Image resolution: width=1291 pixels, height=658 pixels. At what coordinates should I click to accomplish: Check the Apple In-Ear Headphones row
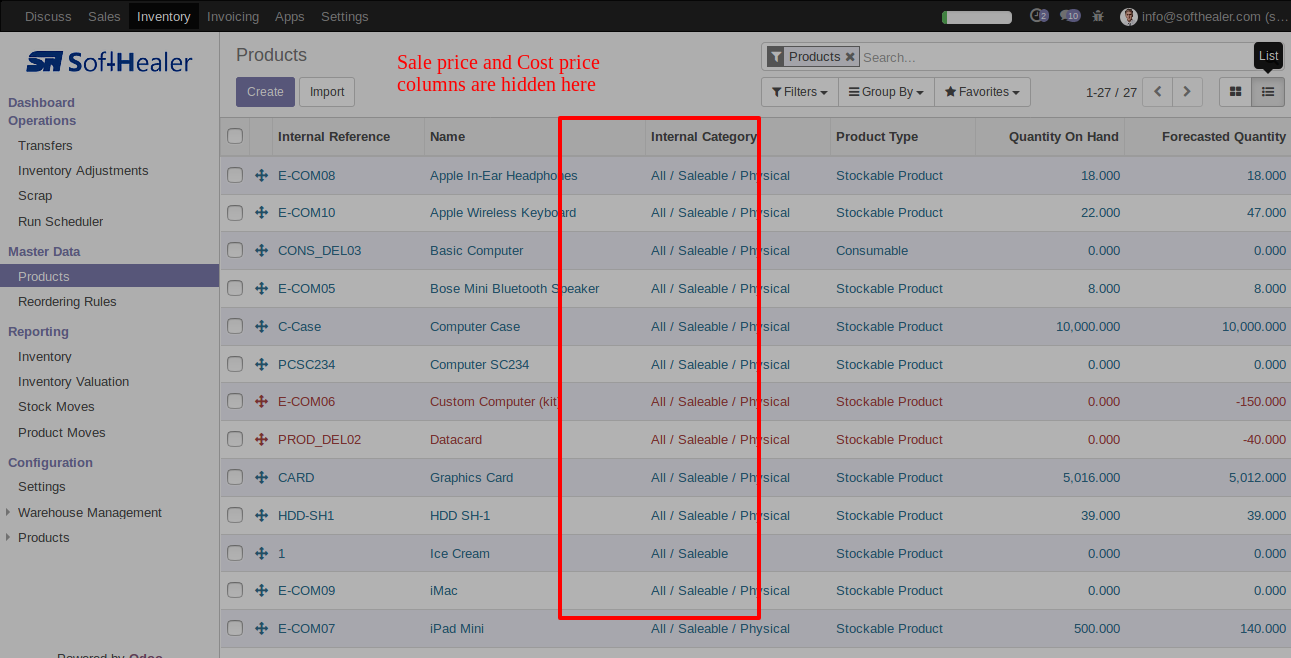[x=235, y=175]
